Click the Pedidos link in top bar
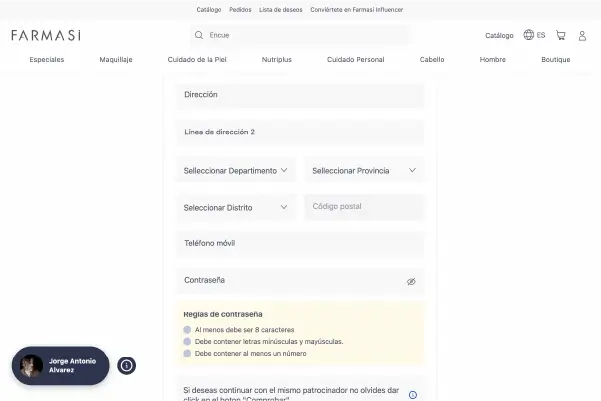The height and width of the screenshot is (401, 601). 240,9
